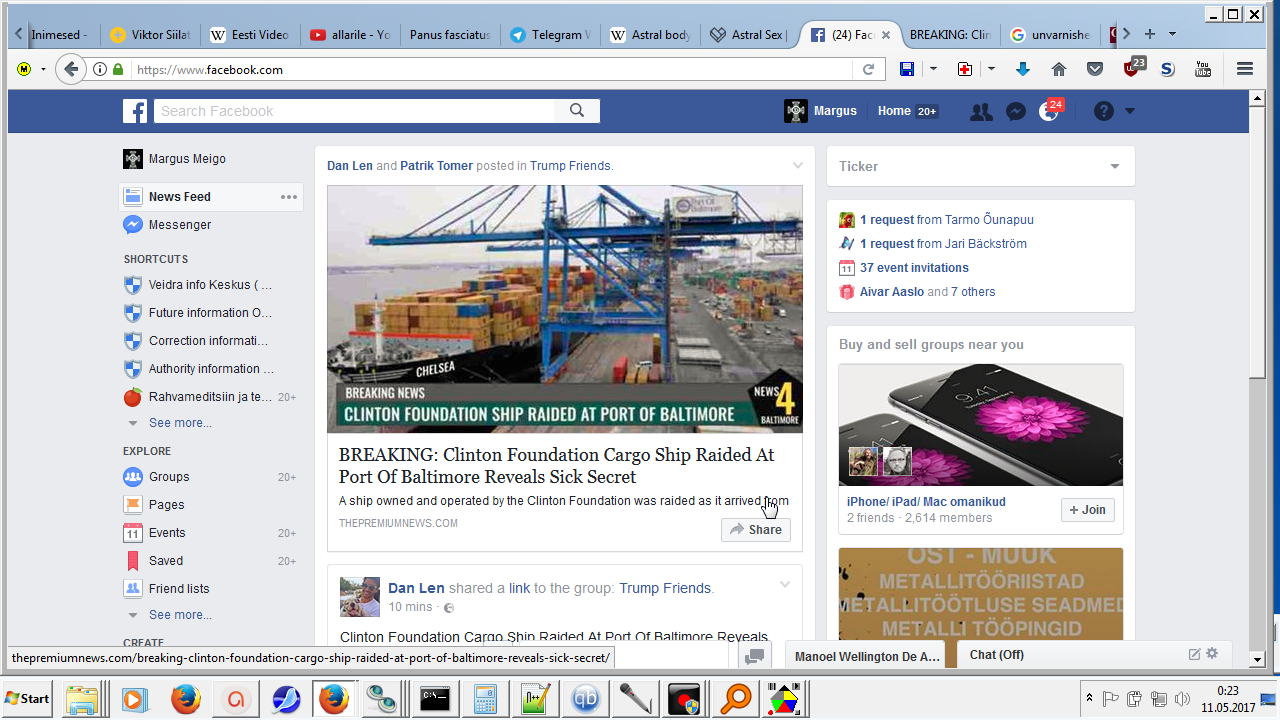Viewport: 1280px width, 720px height.
Task: Open the Command Prompt taskbar icon
Action: click(435, 698)
